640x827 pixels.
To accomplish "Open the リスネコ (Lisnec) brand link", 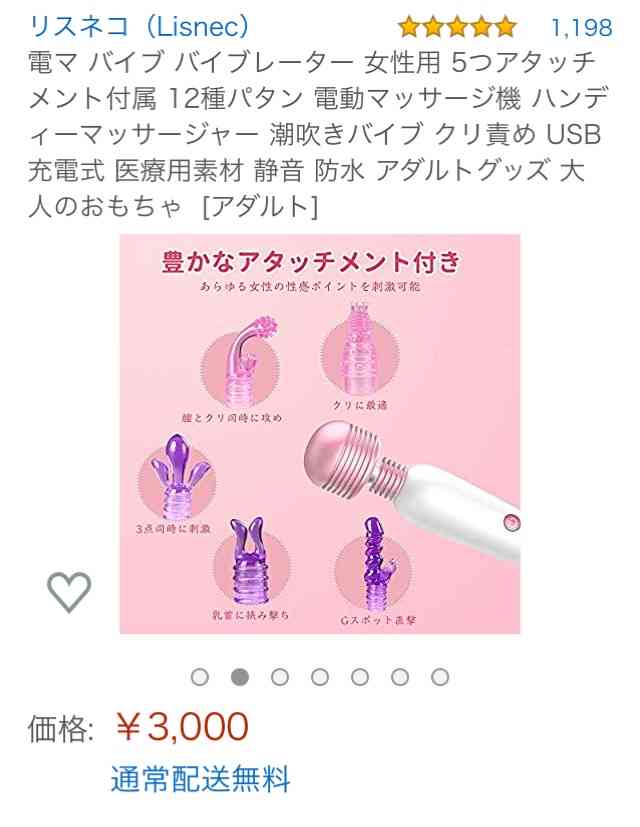I will [139, 26].
